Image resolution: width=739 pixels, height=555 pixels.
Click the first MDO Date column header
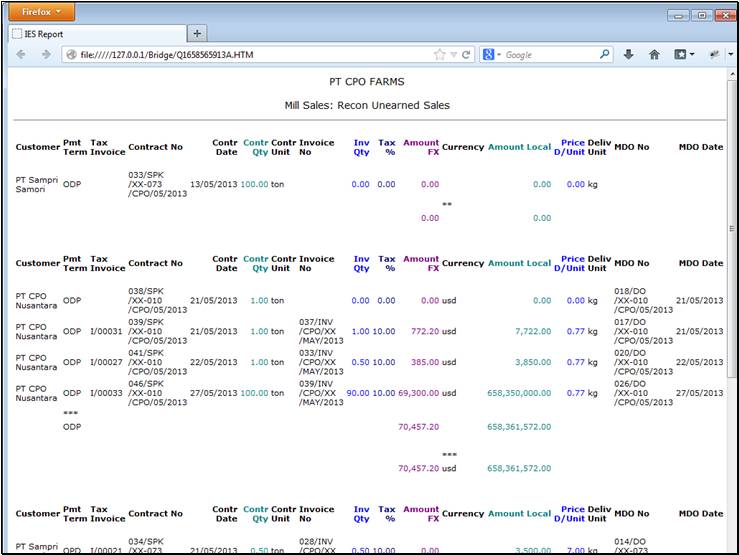point(701,147)
